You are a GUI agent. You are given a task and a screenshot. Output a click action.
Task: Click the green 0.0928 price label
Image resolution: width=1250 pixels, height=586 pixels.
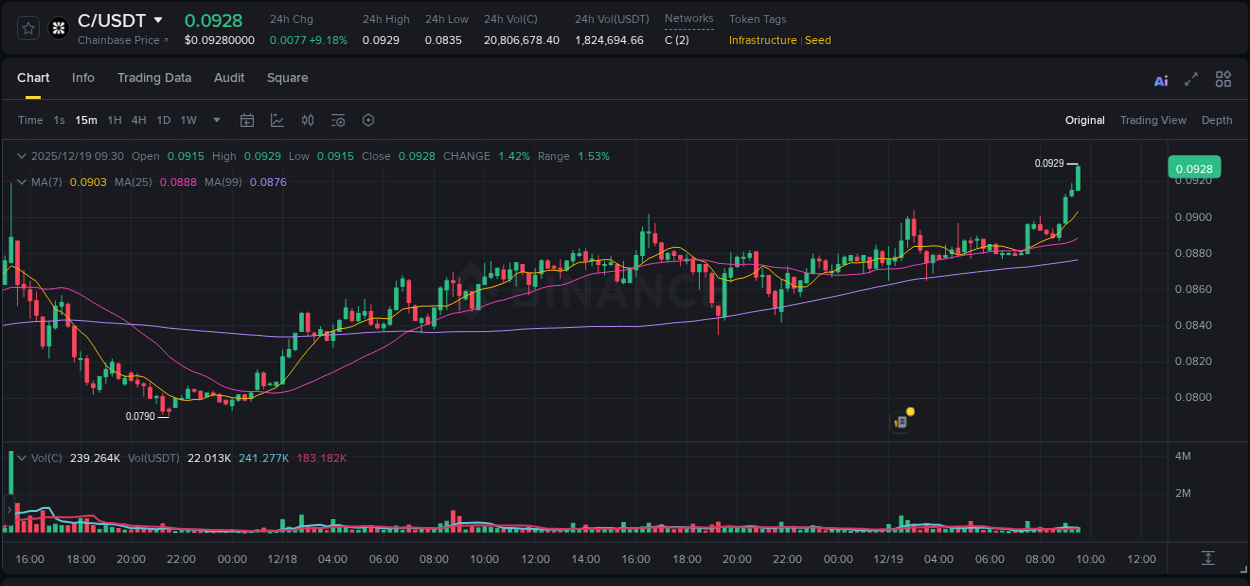[1194, 167]
